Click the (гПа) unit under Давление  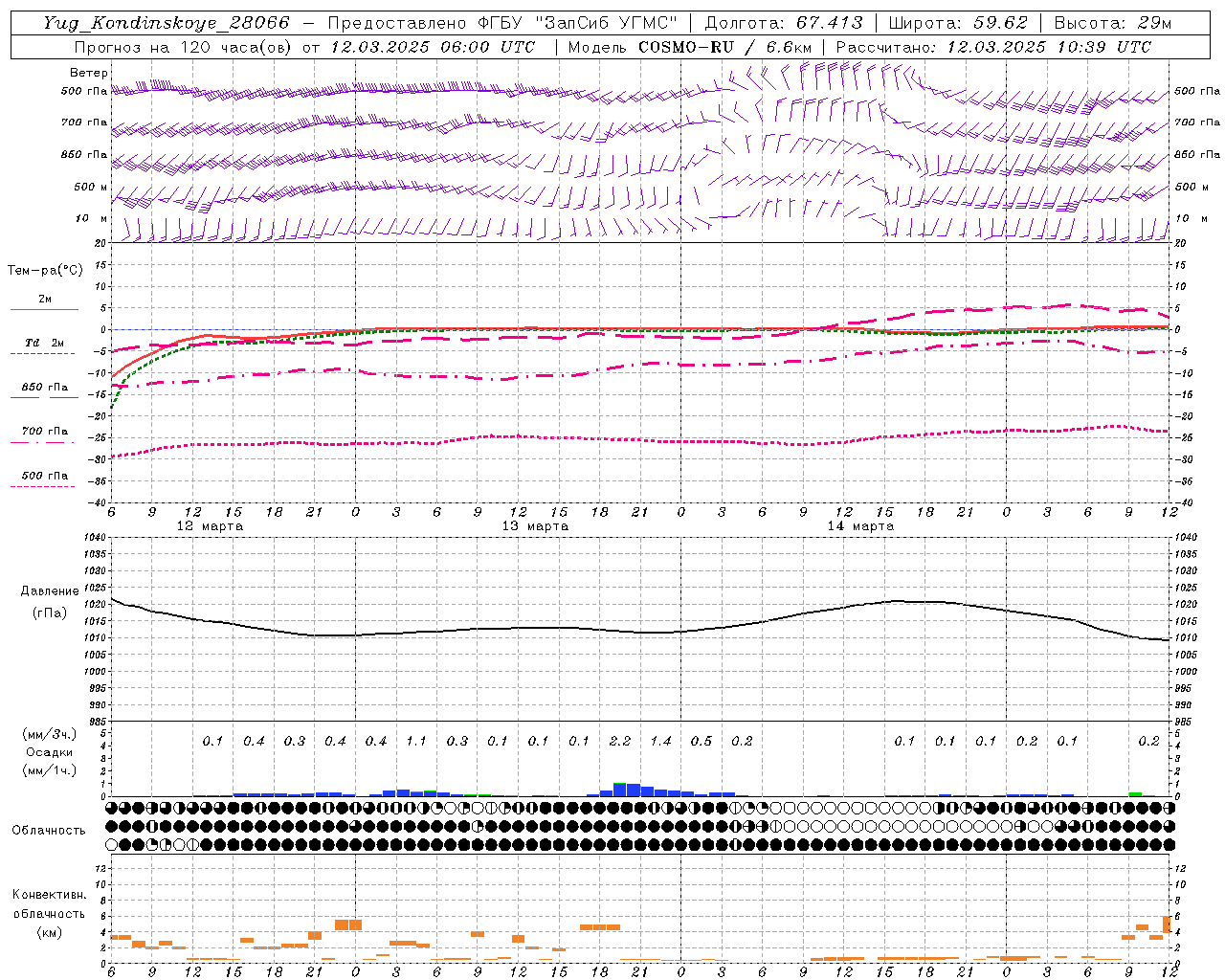point(50,612)
